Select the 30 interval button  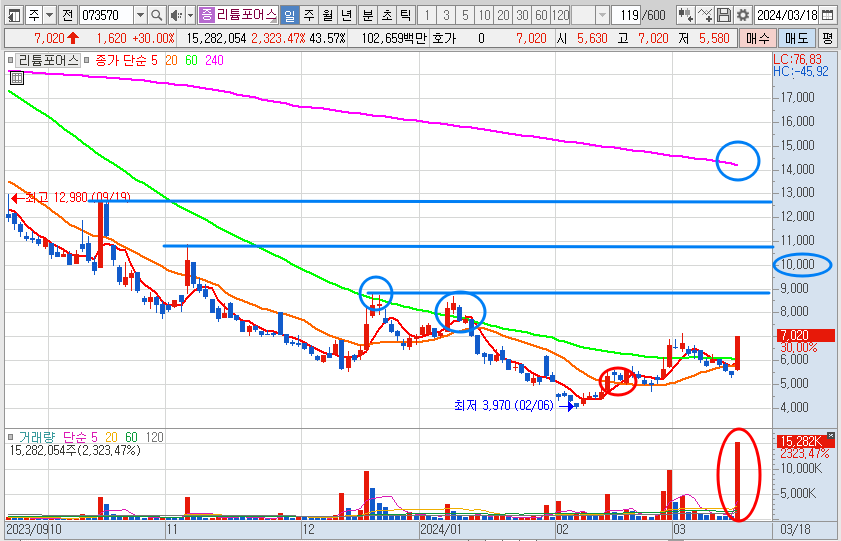coord(522,15)
